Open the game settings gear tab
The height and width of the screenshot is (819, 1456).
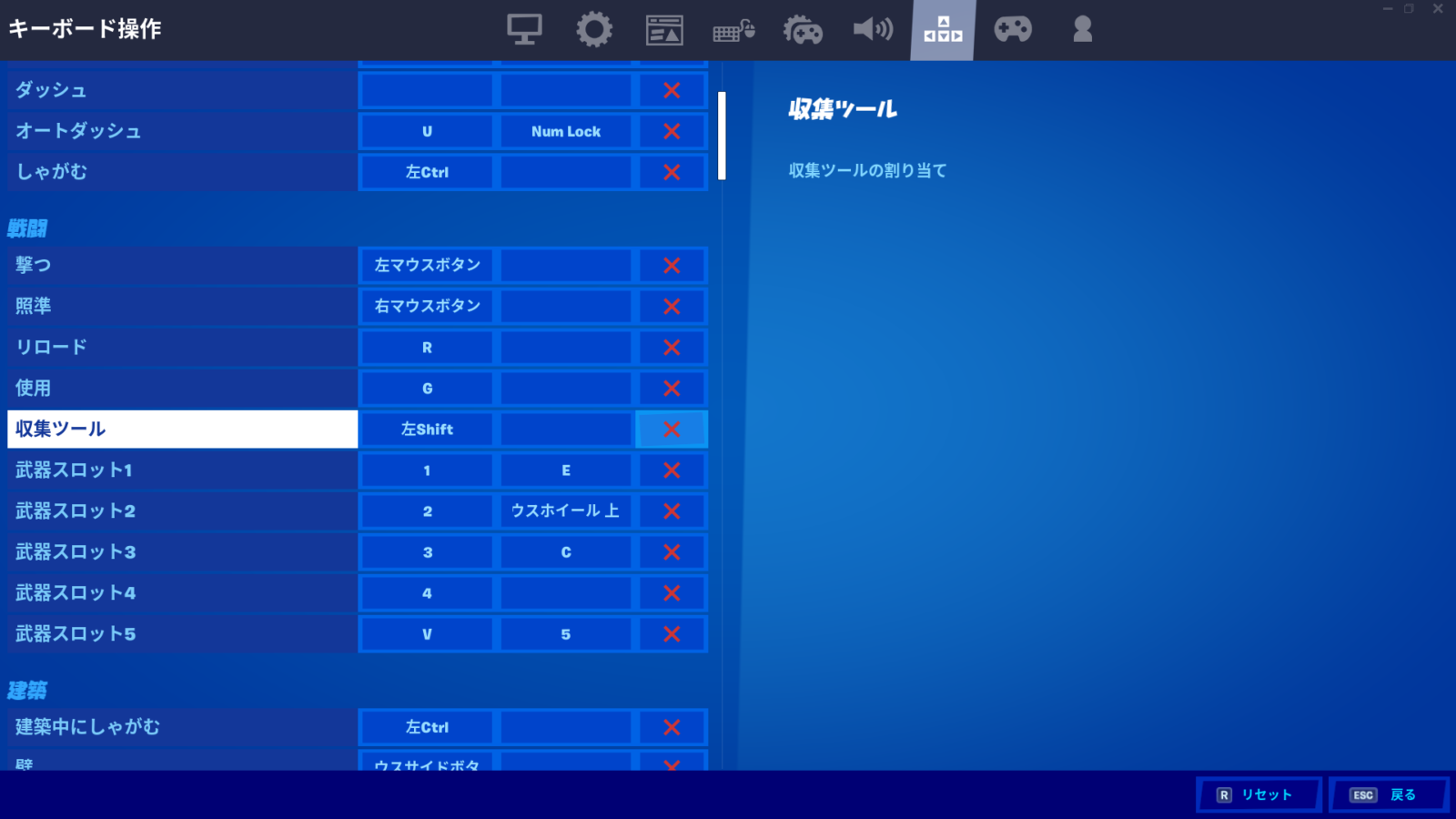pos(594,30)
